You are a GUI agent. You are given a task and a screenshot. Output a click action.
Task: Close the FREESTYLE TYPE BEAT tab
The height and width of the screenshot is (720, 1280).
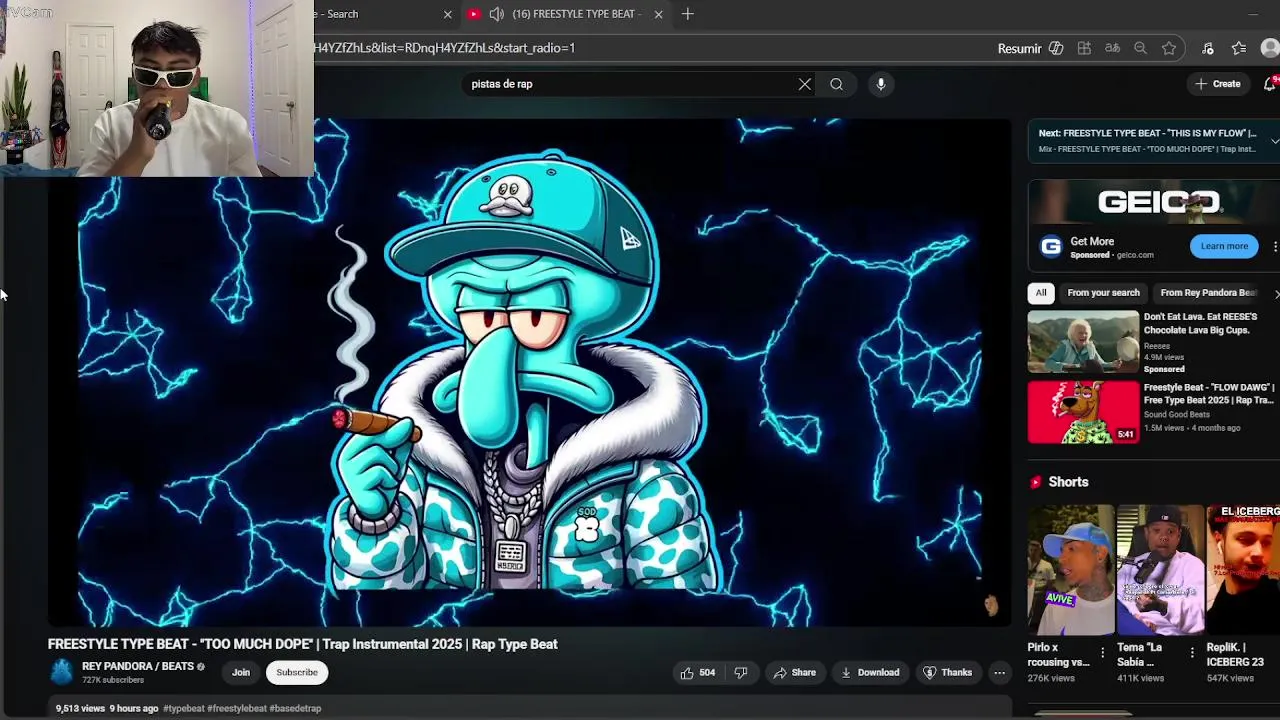point(658,14)
